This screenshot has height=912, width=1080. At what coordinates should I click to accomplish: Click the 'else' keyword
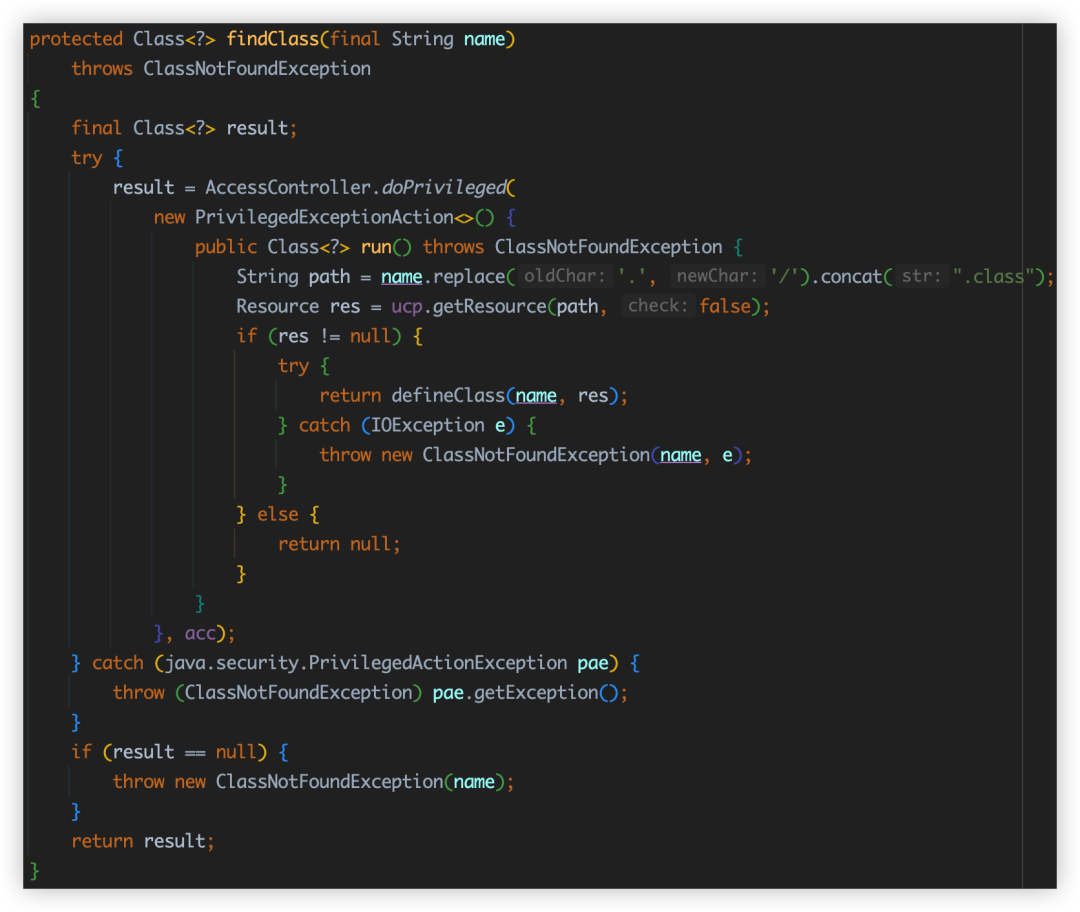click(x=278, y=515)
